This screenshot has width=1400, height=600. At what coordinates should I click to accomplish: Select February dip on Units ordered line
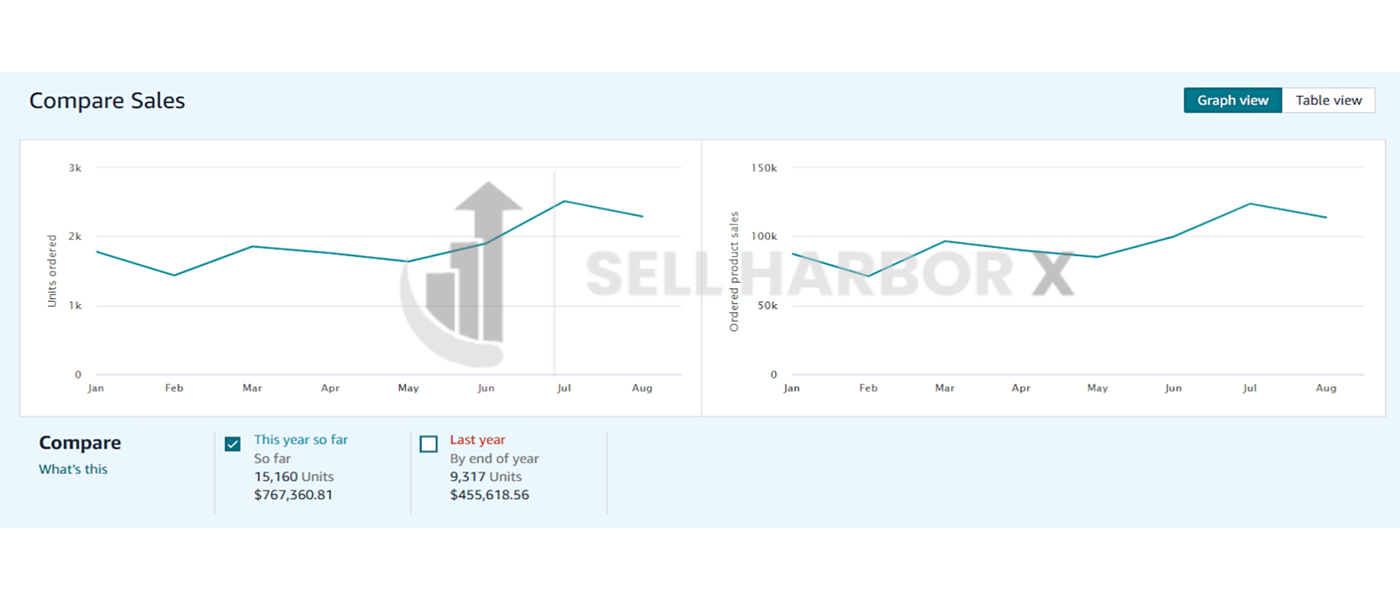(x=174, y=275)
